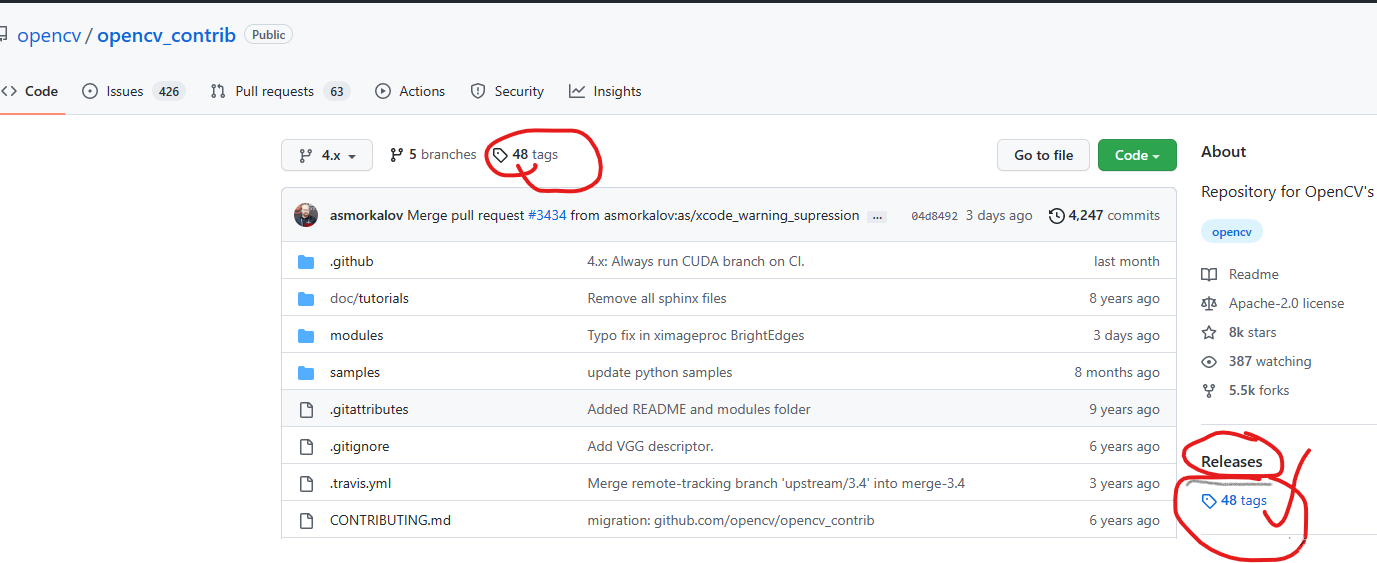This screenshot has width=1377, height=563.
Task: View the 5 branches link
Action: pos(433,155)
